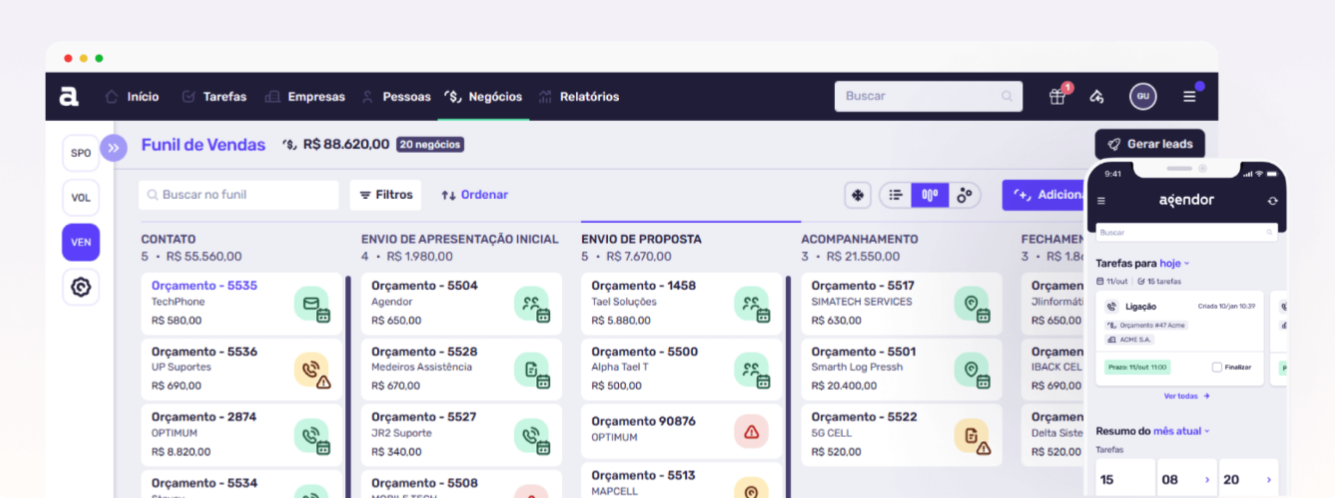Image resolution: width=1335 pixels, height=498 pixels.
Task: Click the phone app Buscar field
Action: [x=1186, y=232]
